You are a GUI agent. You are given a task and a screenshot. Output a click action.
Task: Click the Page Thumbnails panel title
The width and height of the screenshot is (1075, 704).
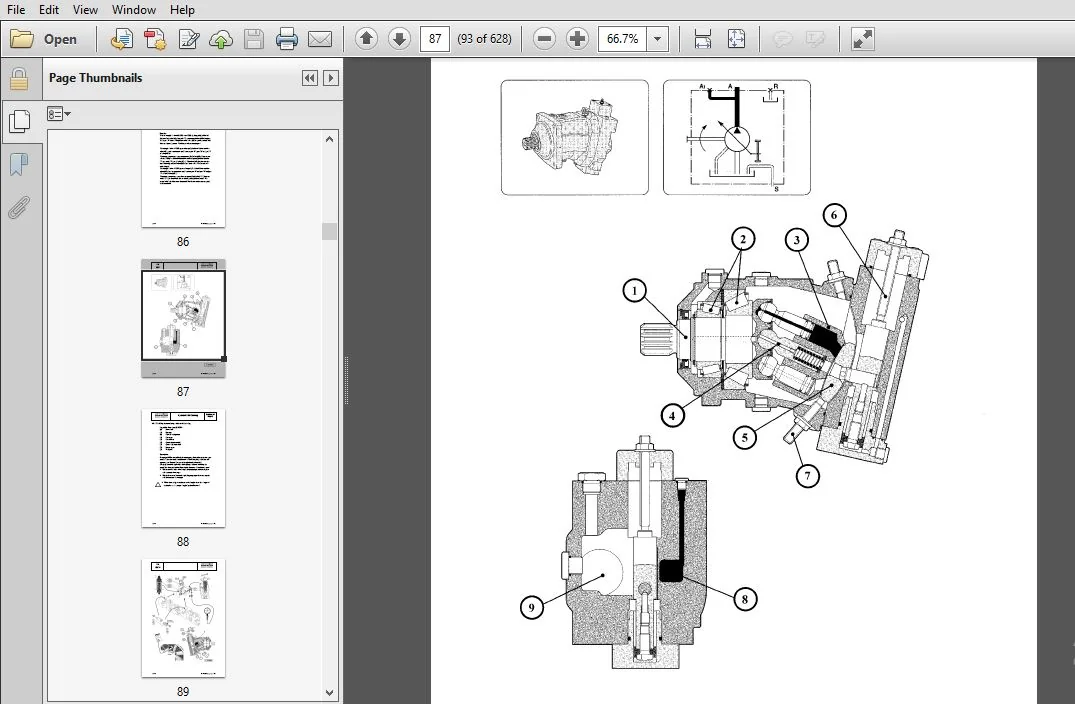tap(95, 78)
